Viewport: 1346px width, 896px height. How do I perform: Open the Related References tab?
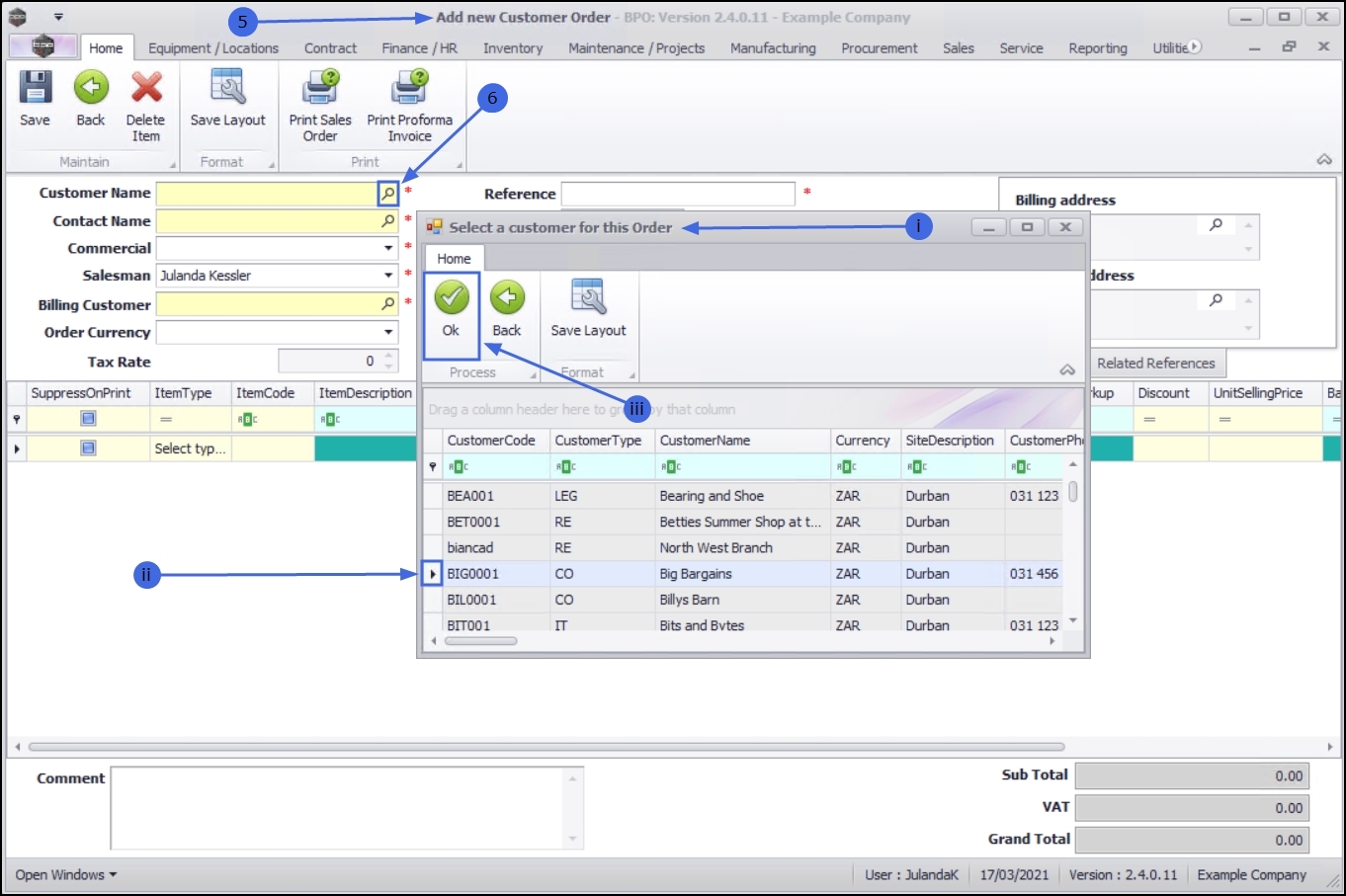[x=1156, y=364]
